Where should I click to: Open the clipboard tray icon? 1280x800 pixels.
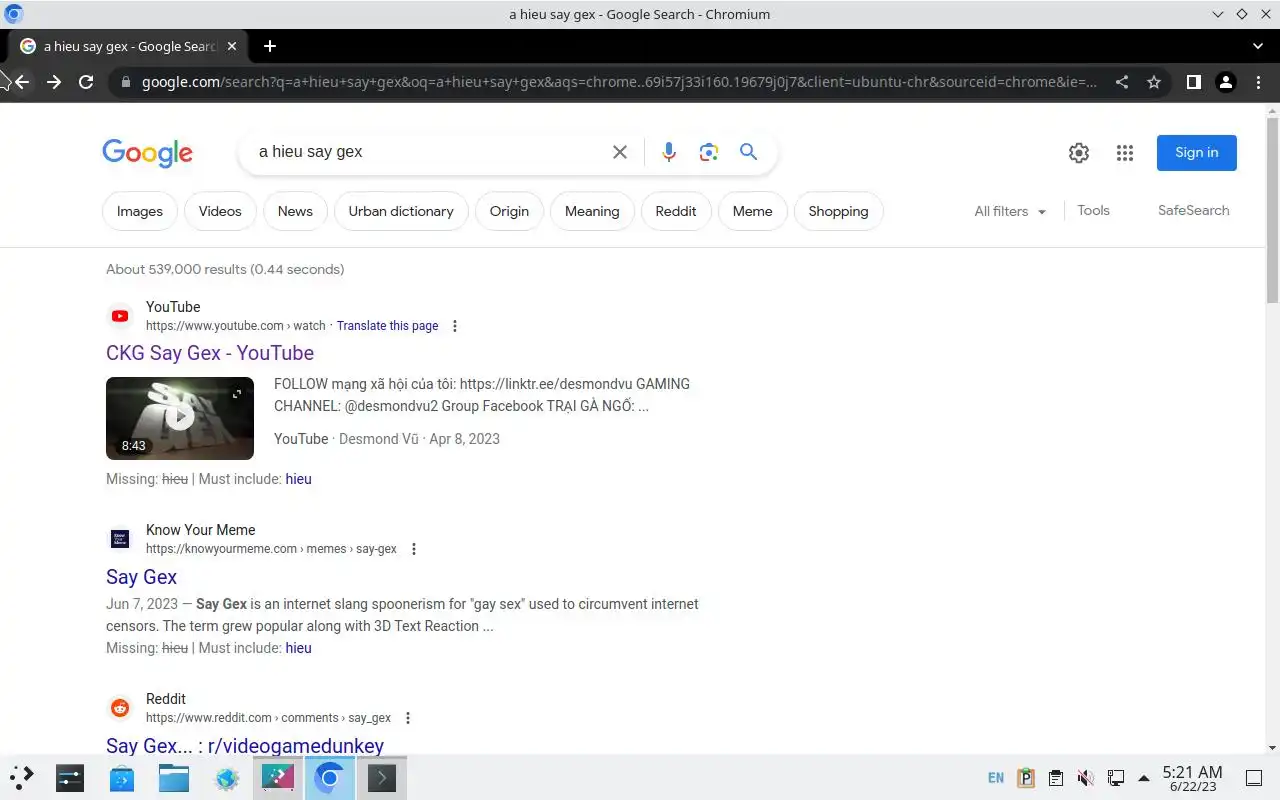(1055, 778)
